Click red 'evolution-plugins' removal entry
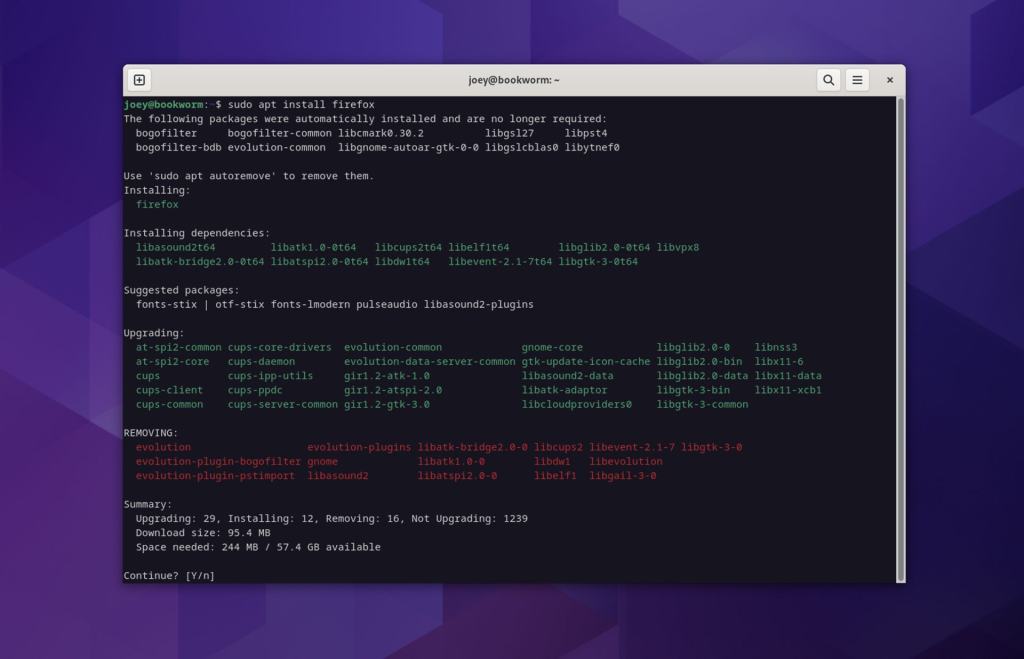Screen dimensions: 1024x659 (359, 447)
